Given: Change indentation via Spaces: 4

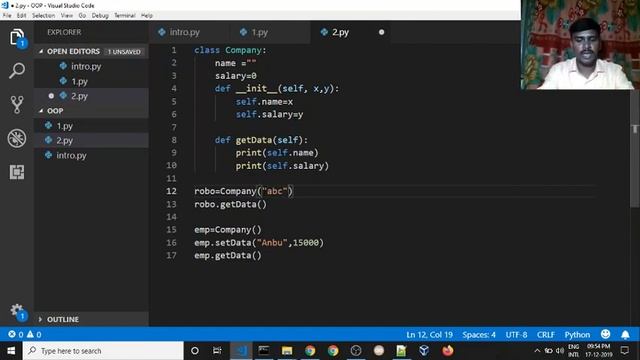Looking at the screenshot, I should click(479, 335).
